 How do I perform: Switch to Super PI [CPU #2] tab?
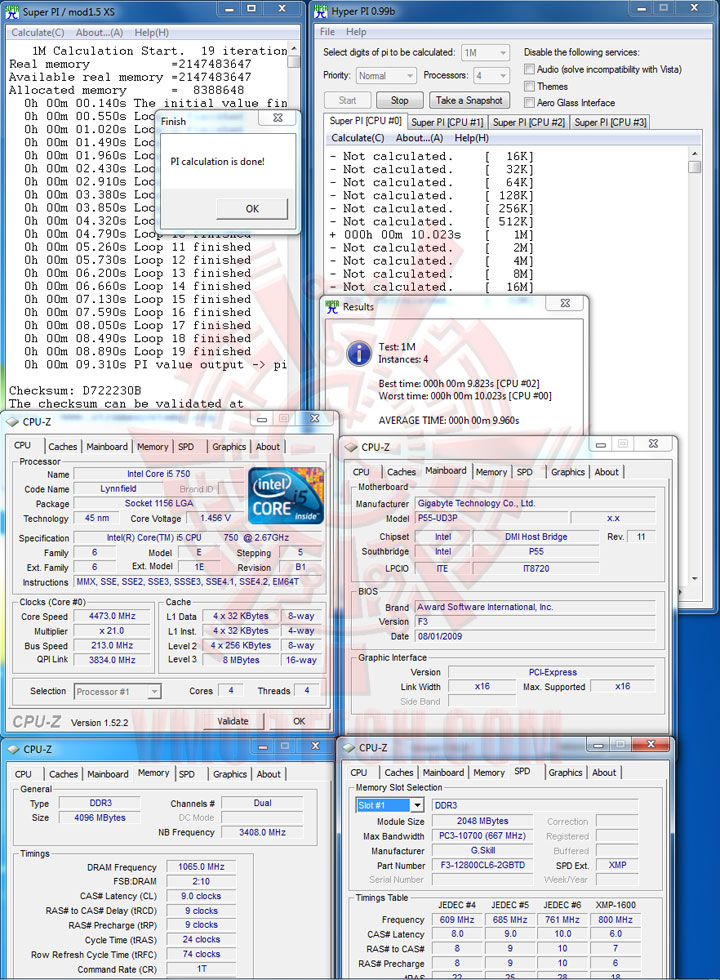529,122
